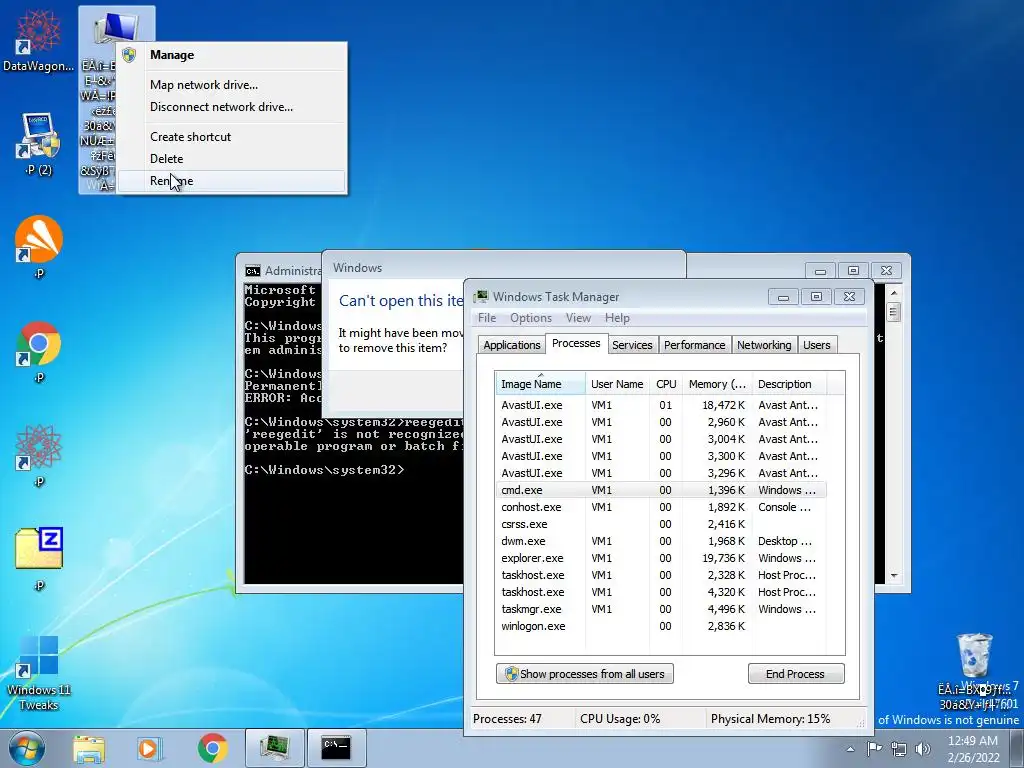
Task: Open Task Manager View menu
Action: click(578, 318)
